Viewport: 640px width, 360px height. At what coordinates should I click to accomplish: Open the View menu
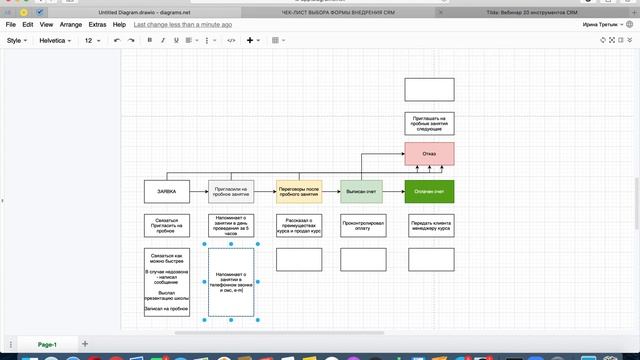click(x=46, y=24)
